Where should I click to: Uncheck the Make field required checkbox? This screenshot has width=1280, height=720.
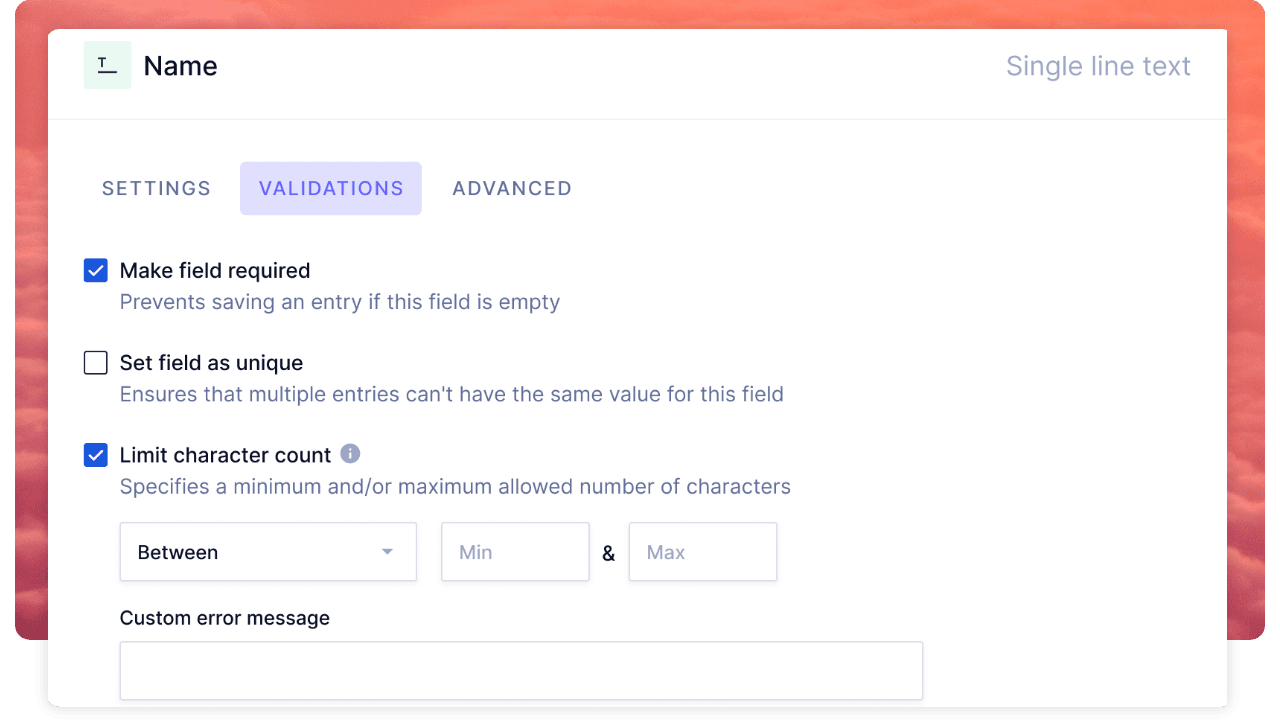point(96,271)
